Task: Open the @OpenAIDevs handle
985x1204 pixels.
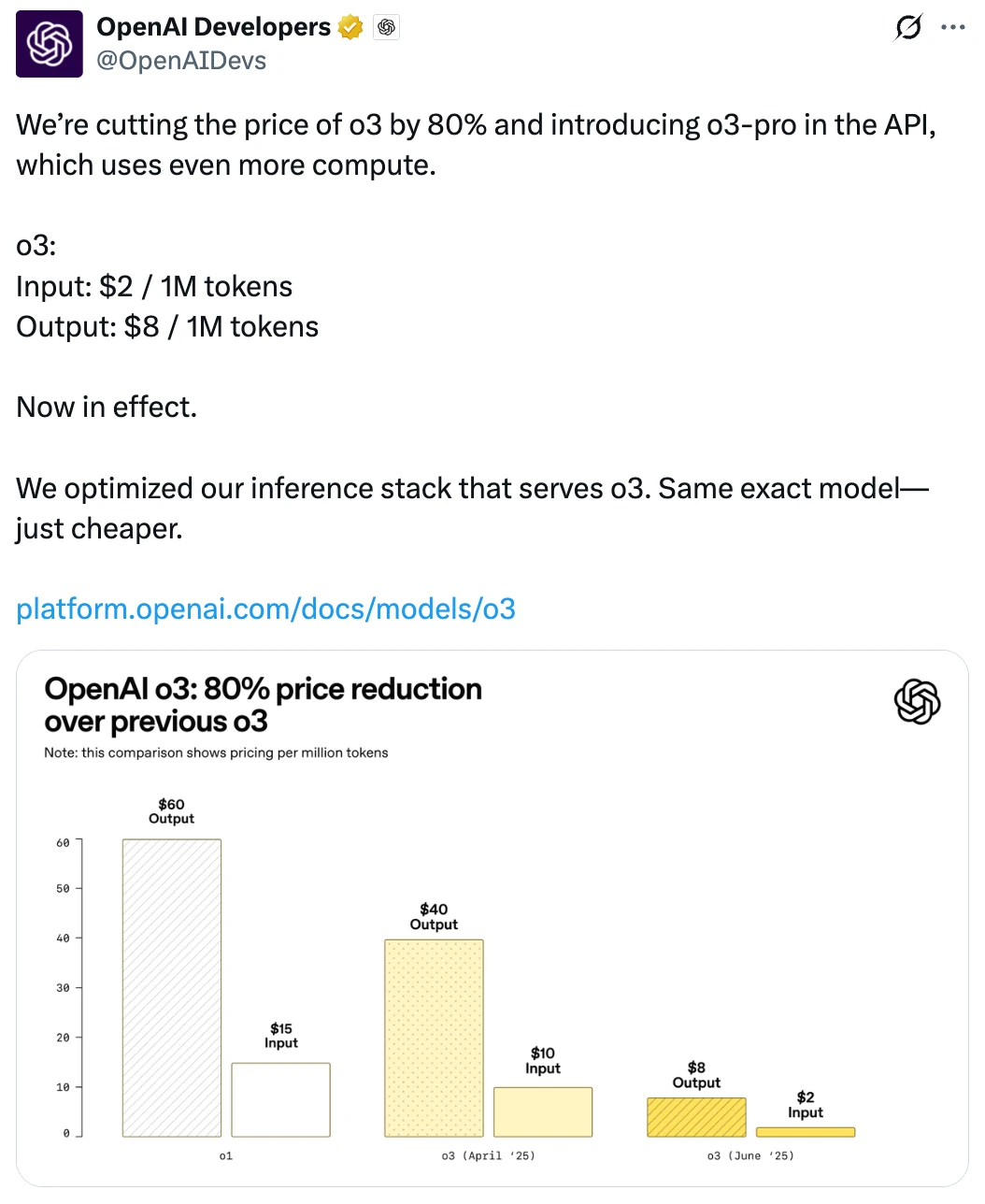Action: coord(181,61)
